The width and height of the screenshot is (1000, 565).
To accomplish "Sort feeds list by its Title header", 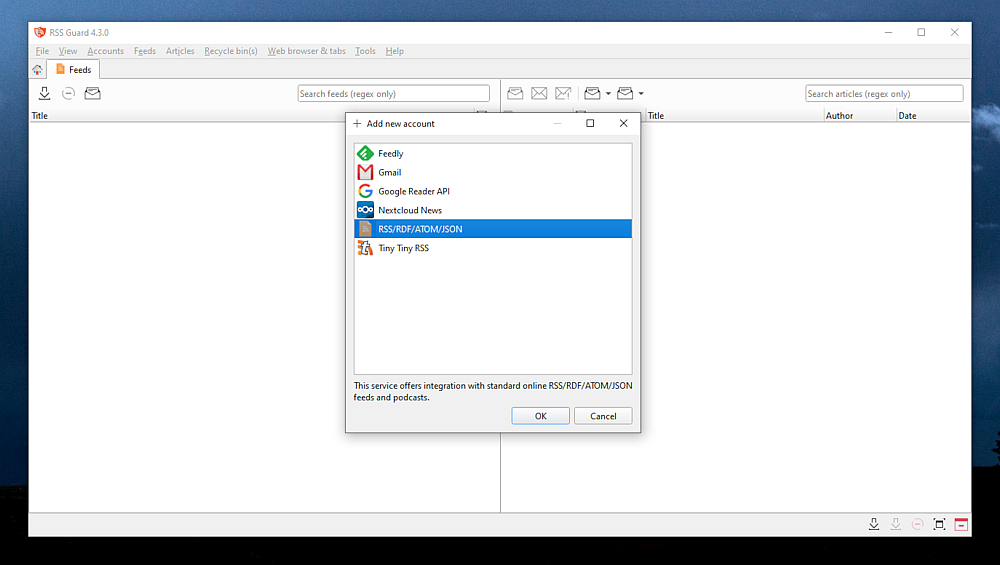I will [40, 115].
